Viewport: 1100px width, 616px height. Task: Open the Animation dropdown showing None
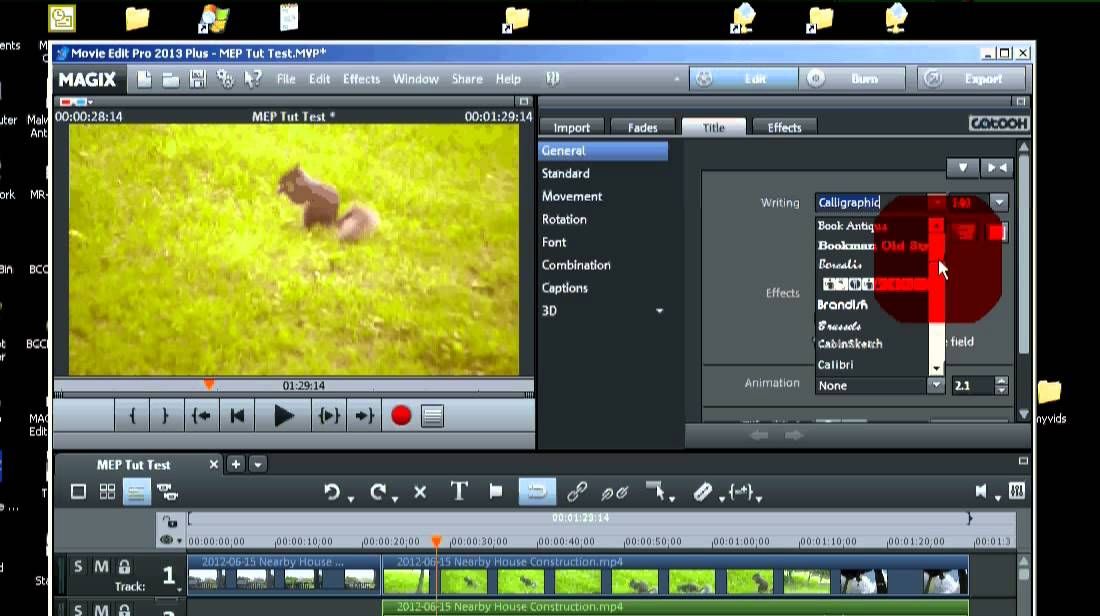[x=936, y=385]
